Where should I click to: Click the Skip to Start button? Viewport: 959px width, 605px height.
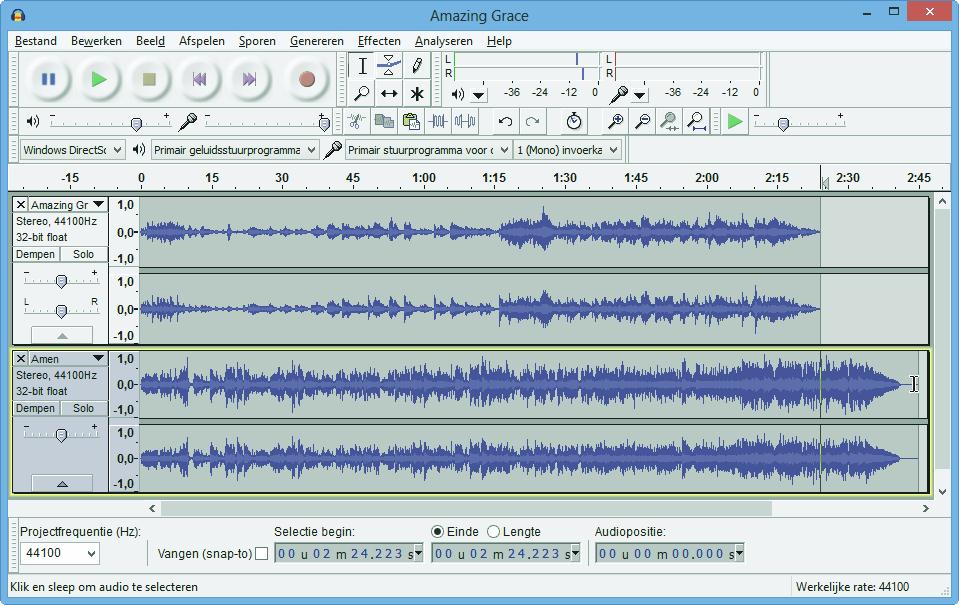coord(199,79)
